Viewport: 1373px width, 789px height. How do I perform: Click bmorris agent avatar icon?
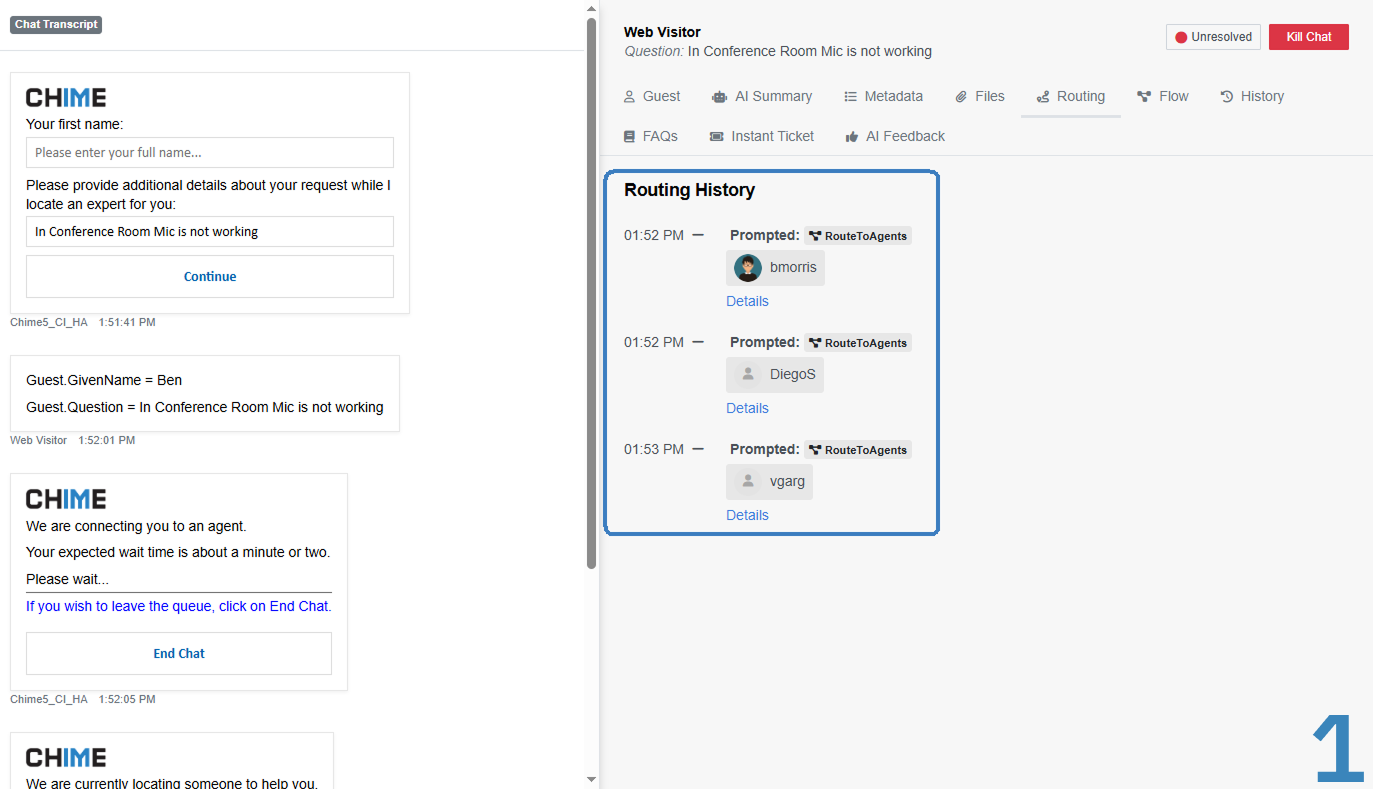[x=748, y=268]
